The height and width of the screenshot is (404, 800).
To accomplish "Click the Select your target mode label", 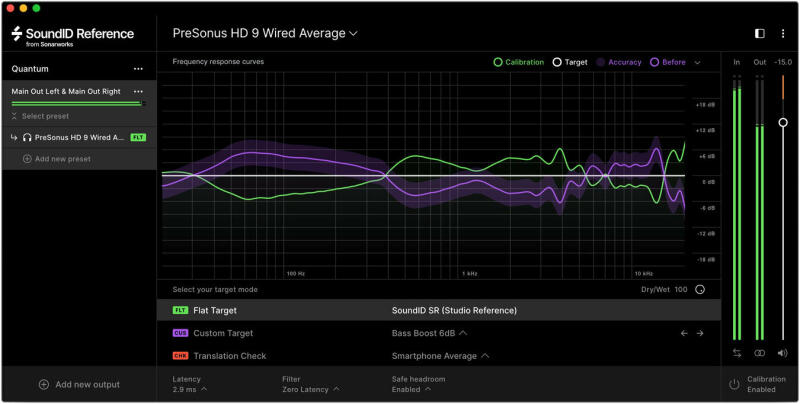I will (215, 290).
